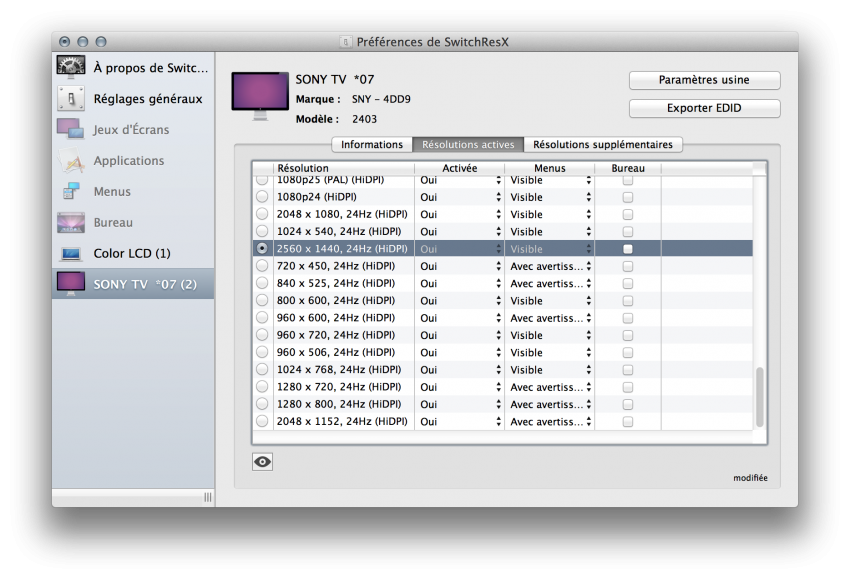Open Activée dropdown for 1280 x 720 row
Image resolution: width=850 pixels, height=579 pixels.
click(460, 387)
